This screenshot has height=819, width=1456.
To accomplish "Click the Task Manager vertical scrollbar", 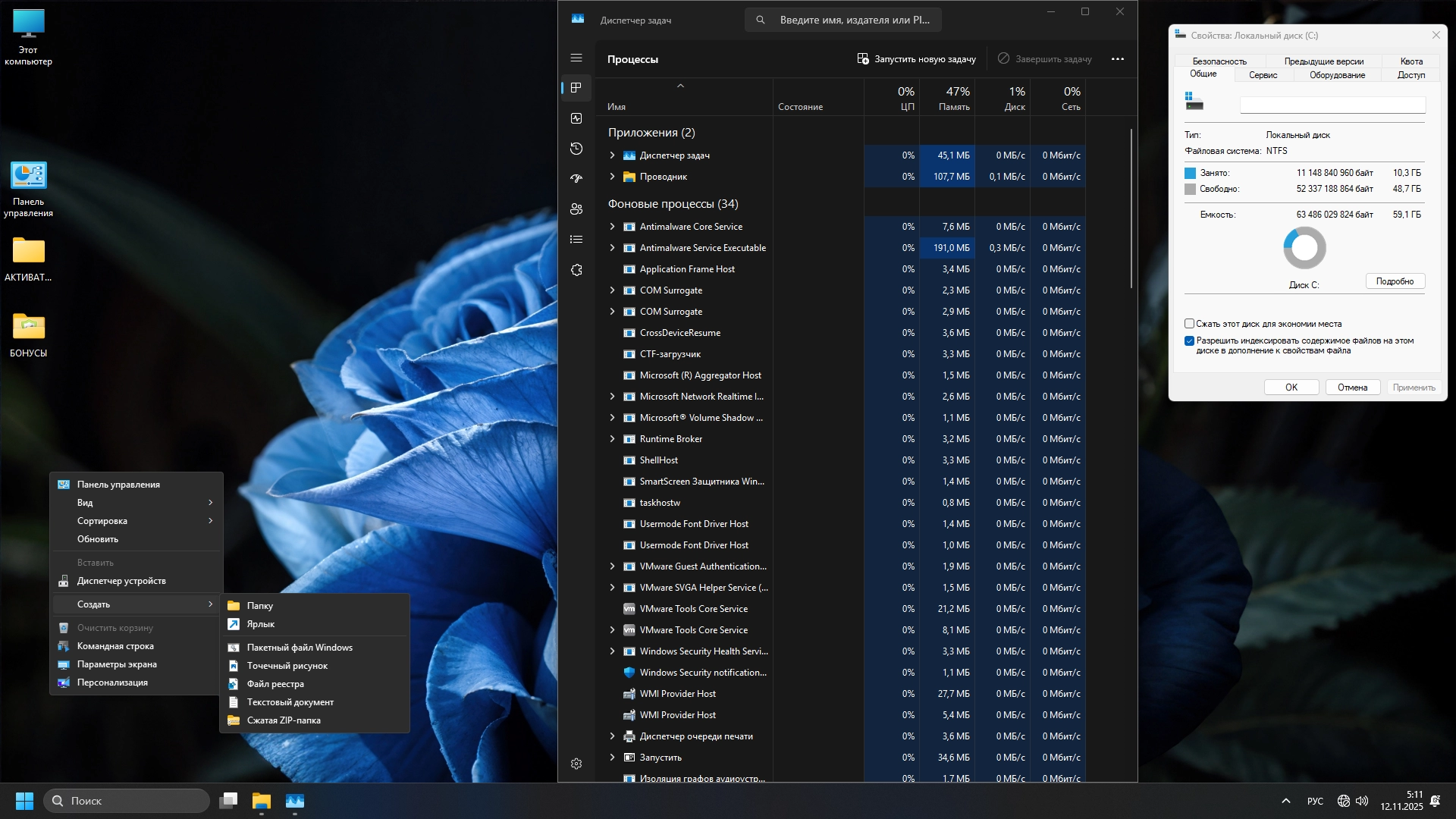I will (1131, 209).
